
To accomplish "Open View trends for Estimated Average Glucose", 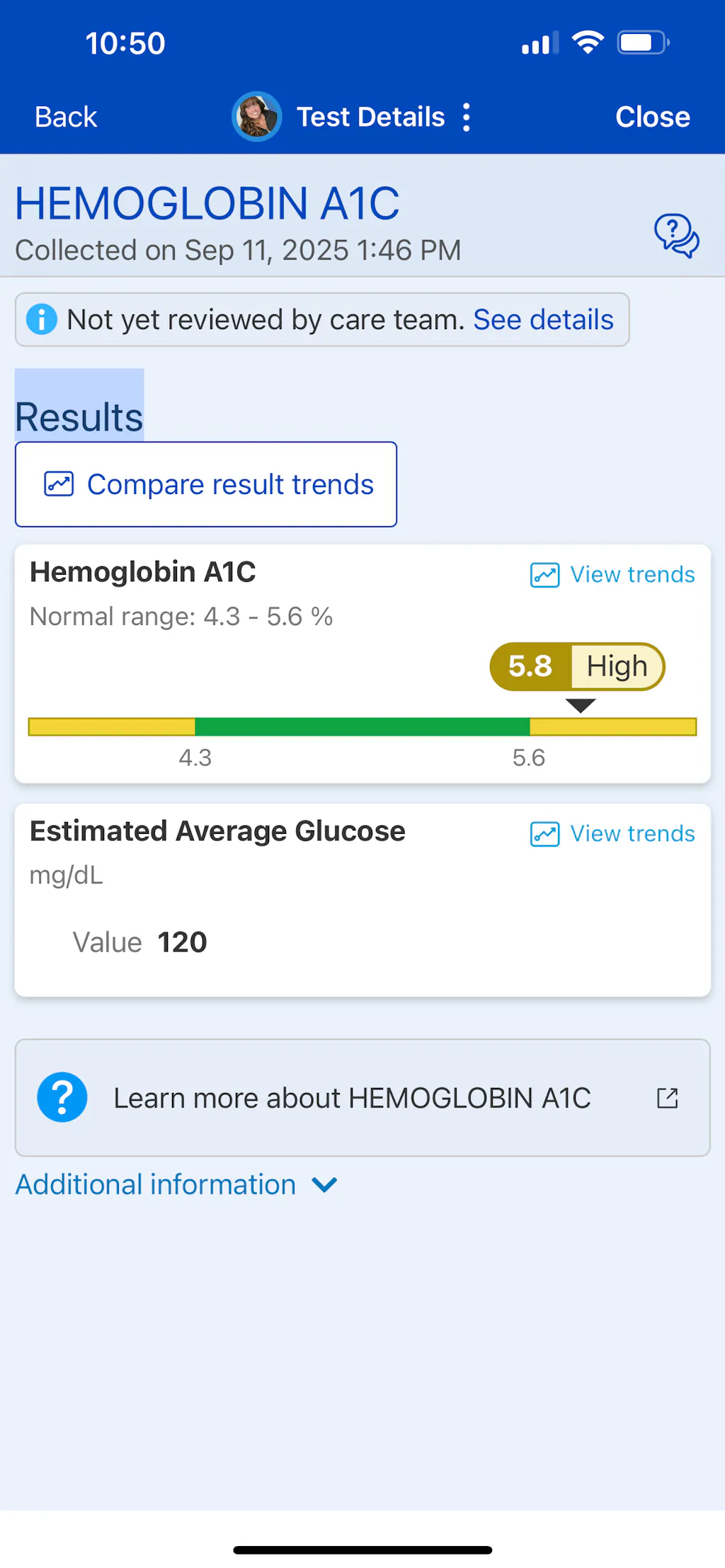I will (x=632, y=834).
